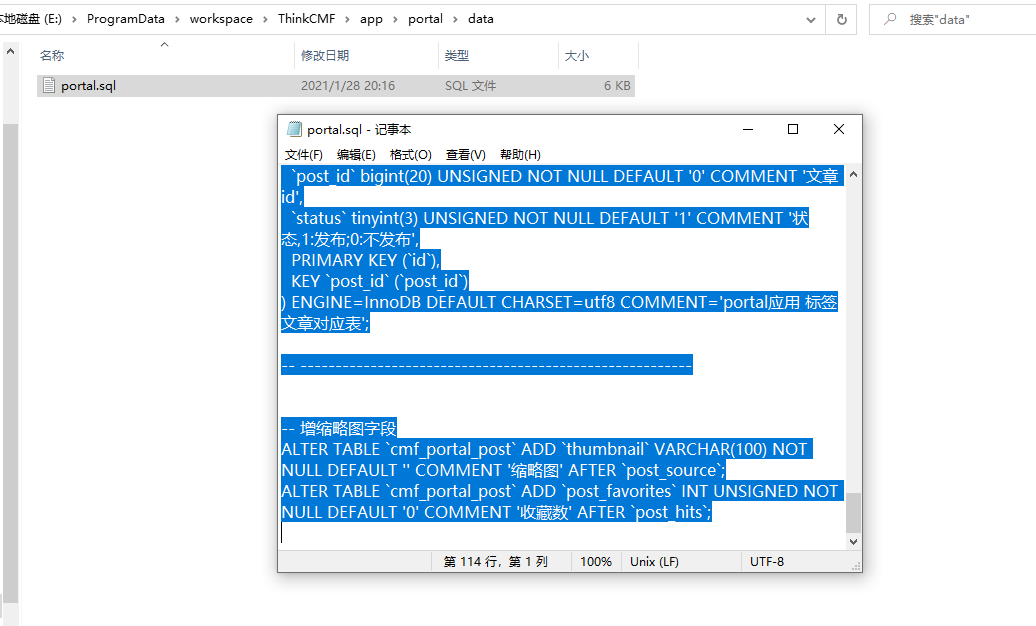Click the down scroll arrow in Notepad

click(853, 540)
